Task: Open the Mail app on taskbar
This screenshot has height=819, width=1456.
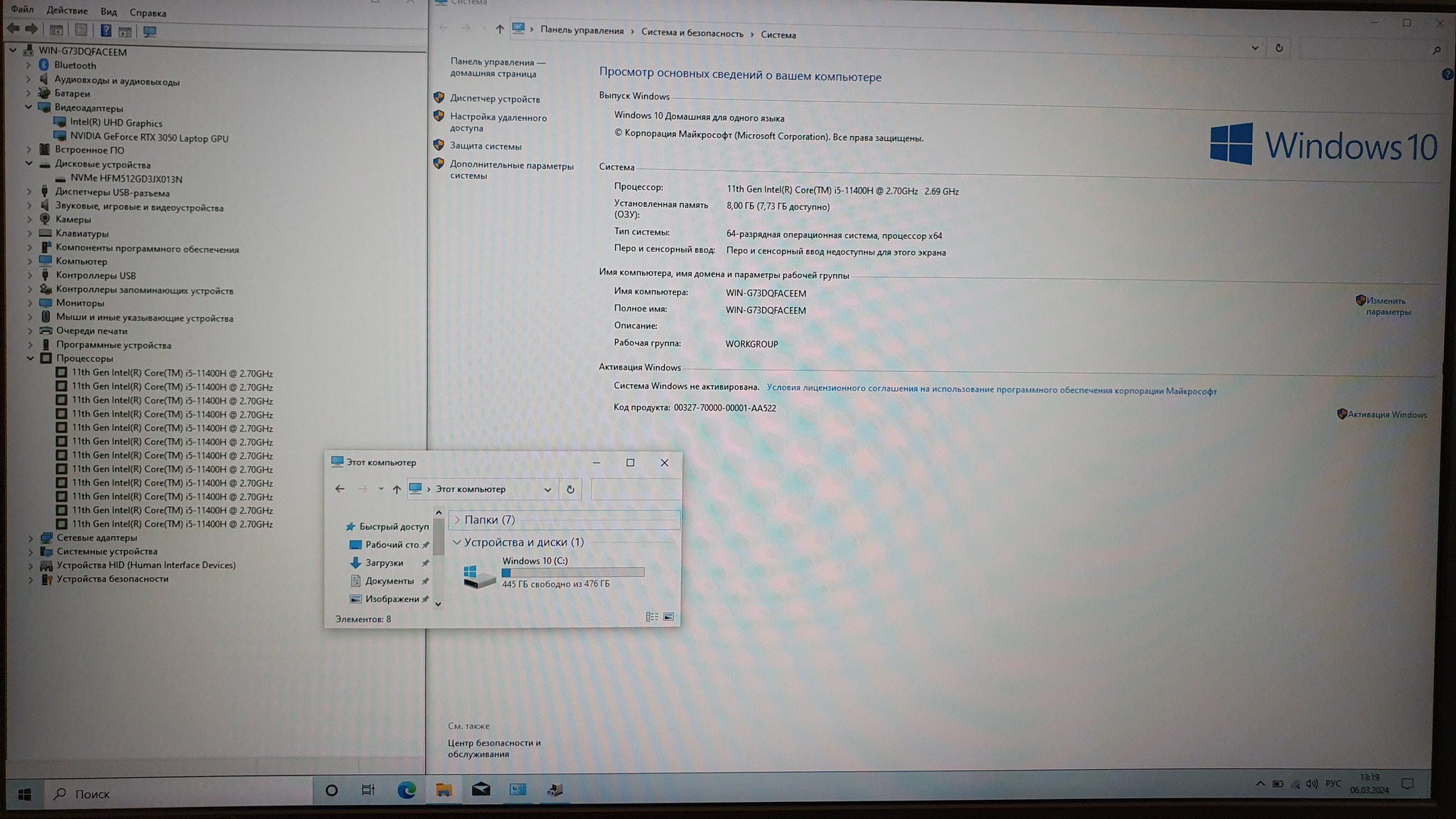Action: (481, 789)
